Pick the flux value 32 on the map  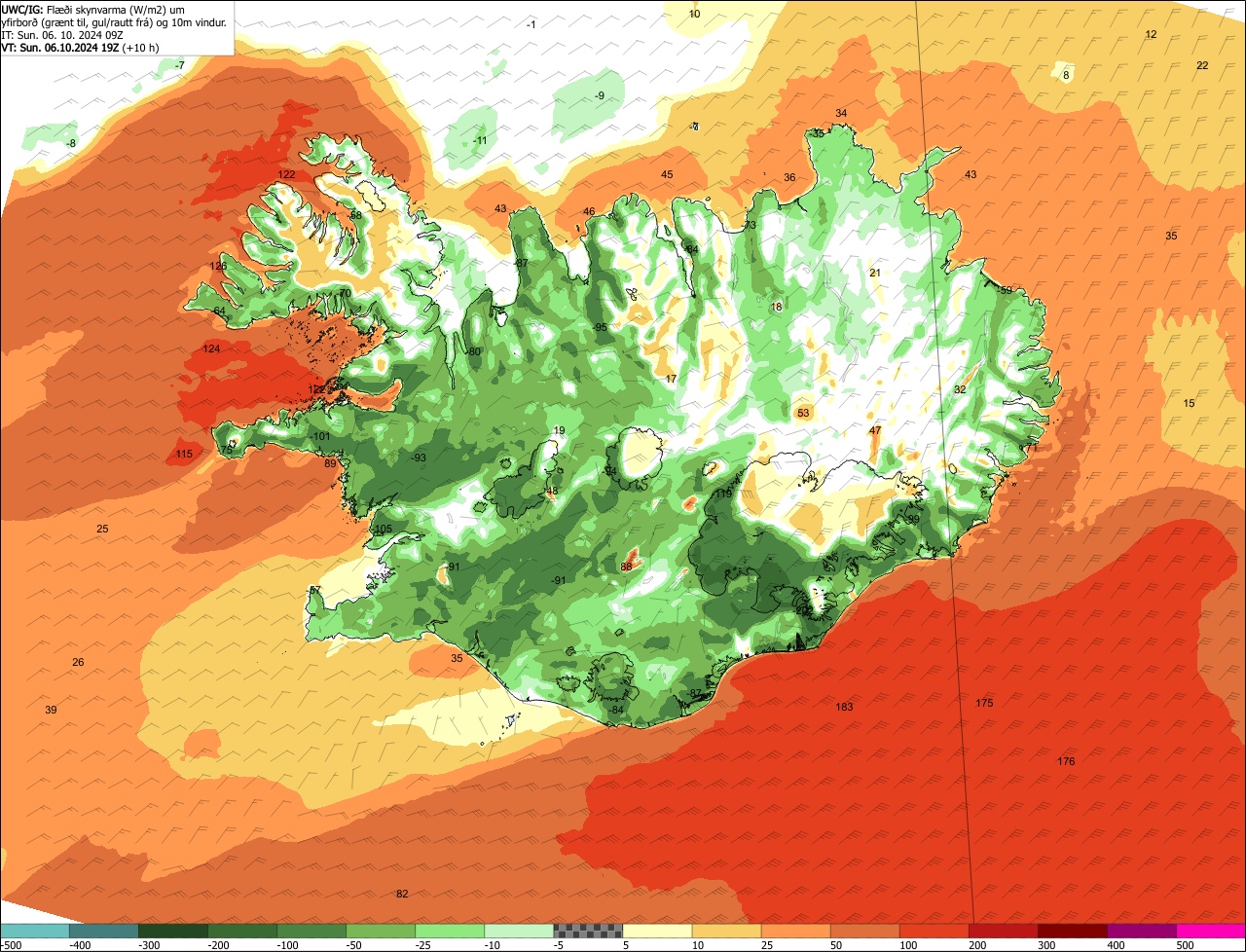pyautogui.click(x=960, y=389)
